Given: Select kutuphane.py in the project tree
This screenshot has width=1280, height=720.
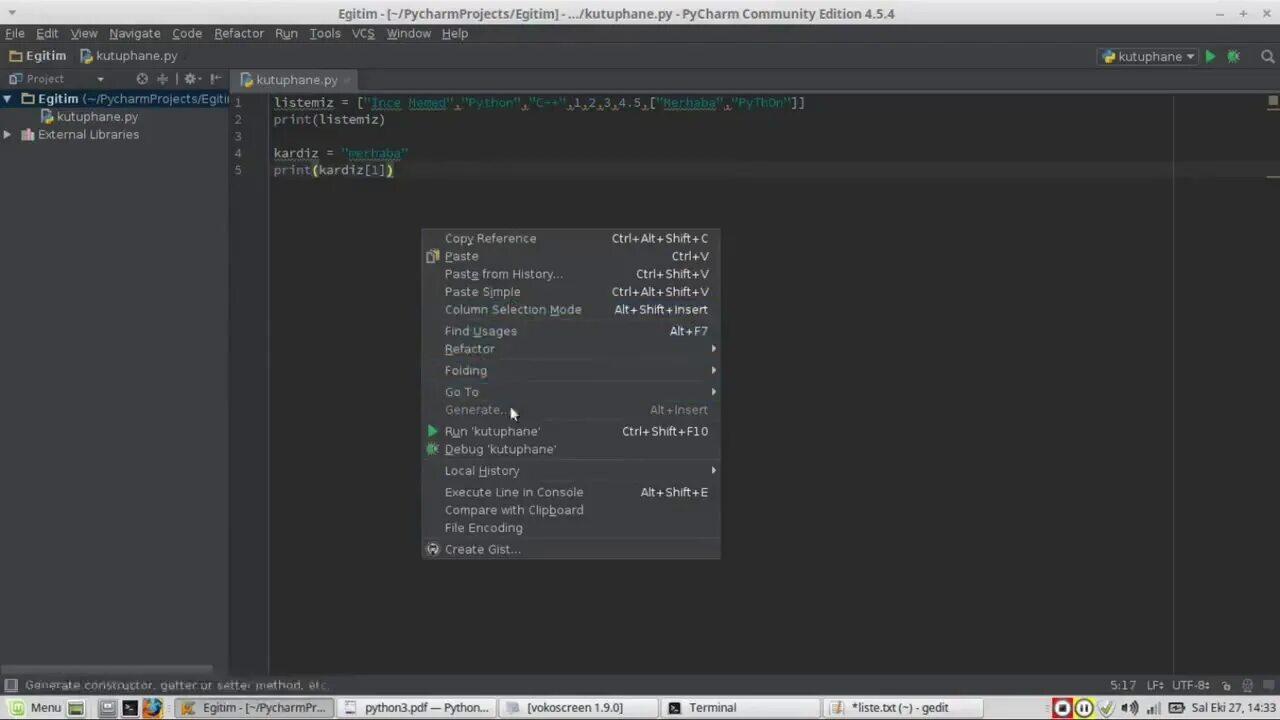Looking at the screenshot, I should click(97, 116).
